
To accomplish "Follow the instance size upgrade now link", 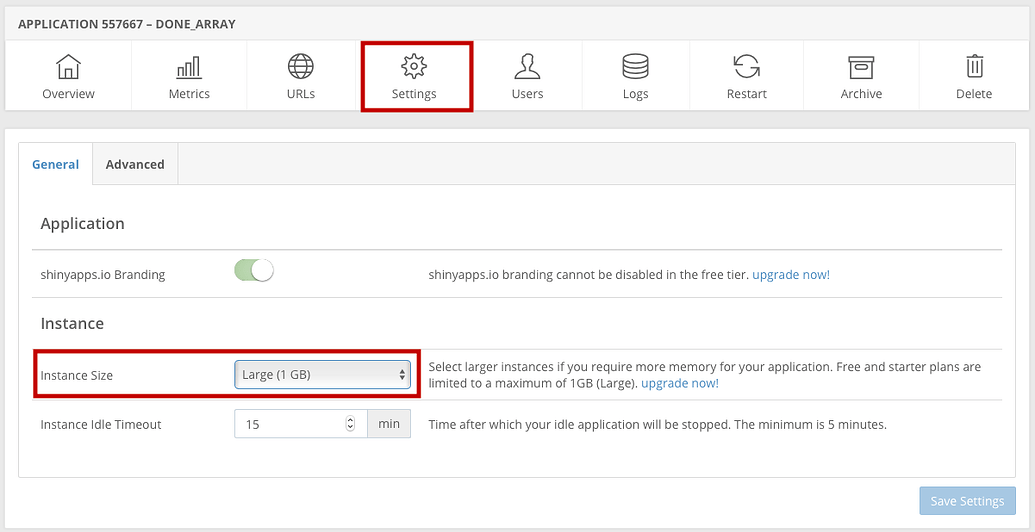I will coord(680,383).
